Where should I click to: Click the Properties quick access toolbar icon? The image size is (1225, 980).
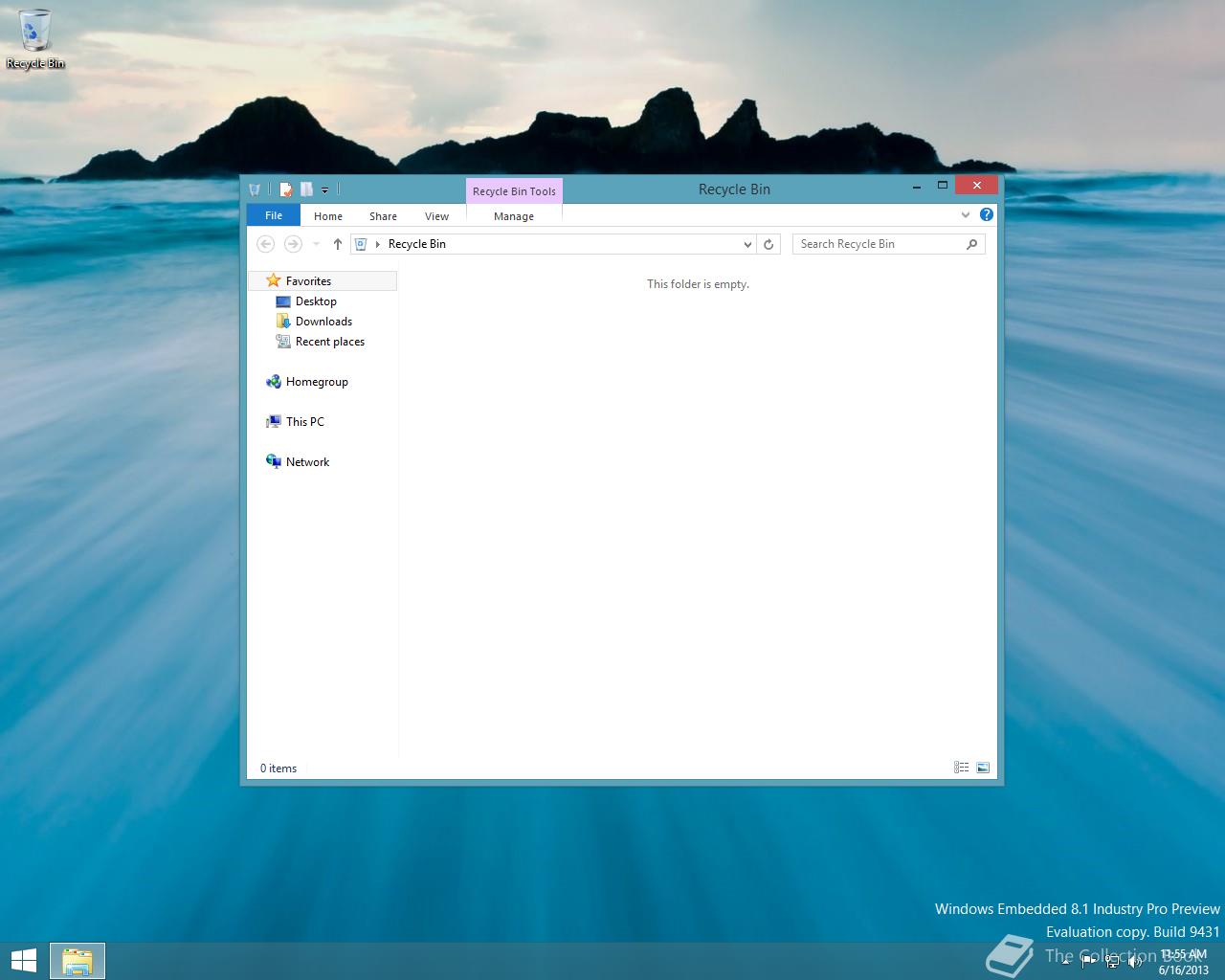point(286,189)
